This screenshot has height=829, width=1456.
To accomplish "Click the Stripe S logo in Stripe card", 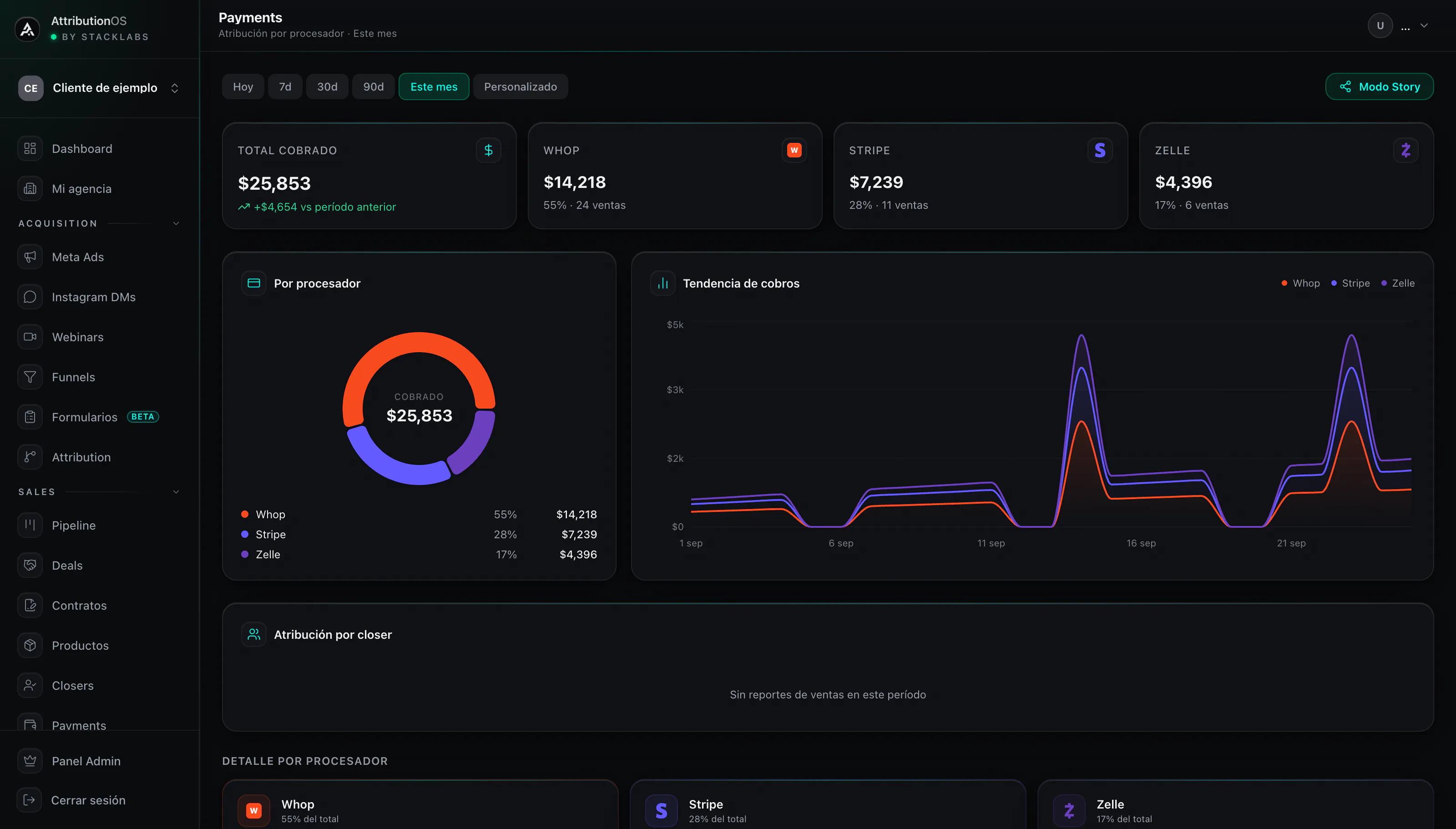I will pyautogui.click(x=1100, y=150).
